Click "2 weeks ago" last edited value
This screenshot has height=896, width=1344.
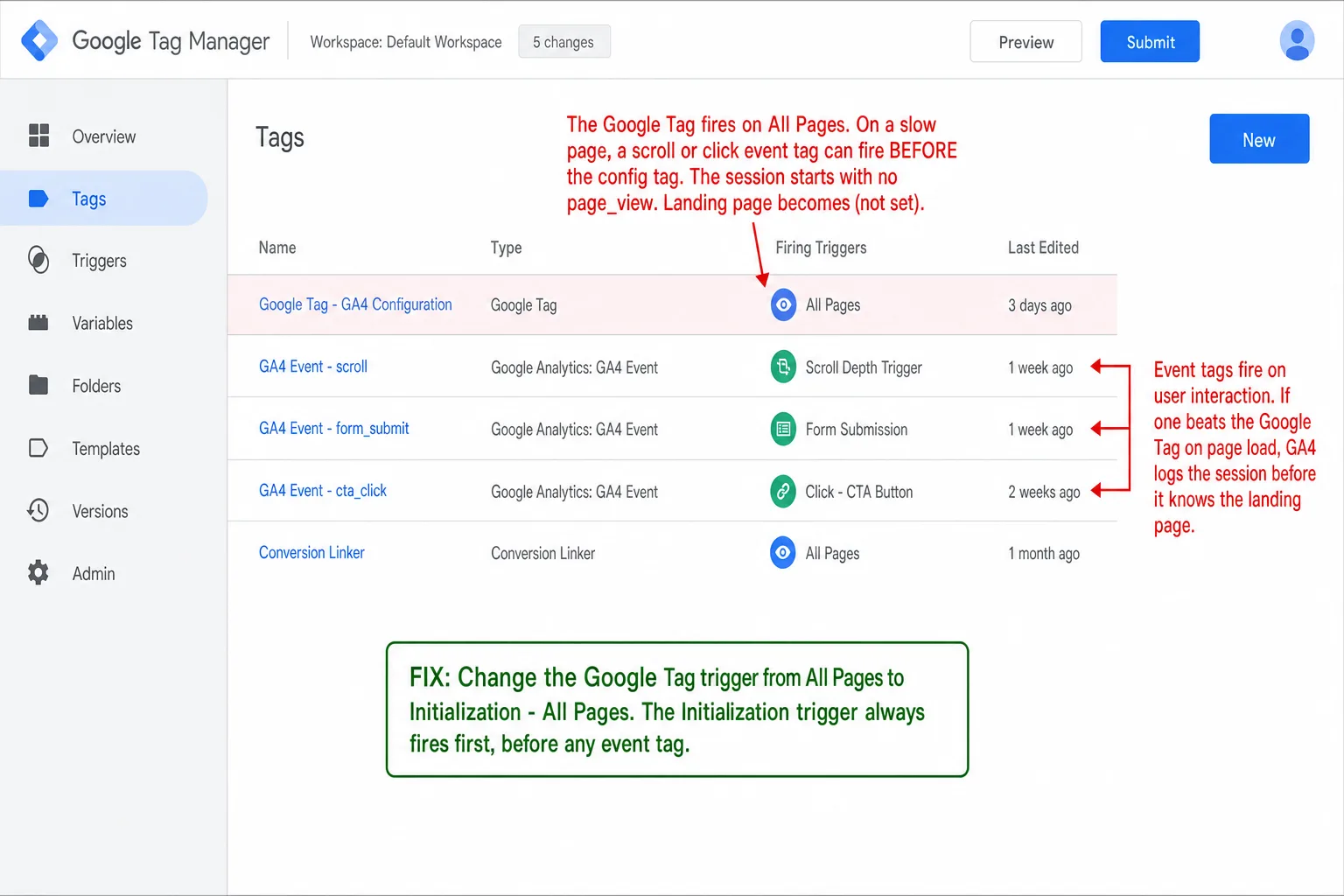point(1044,492)
